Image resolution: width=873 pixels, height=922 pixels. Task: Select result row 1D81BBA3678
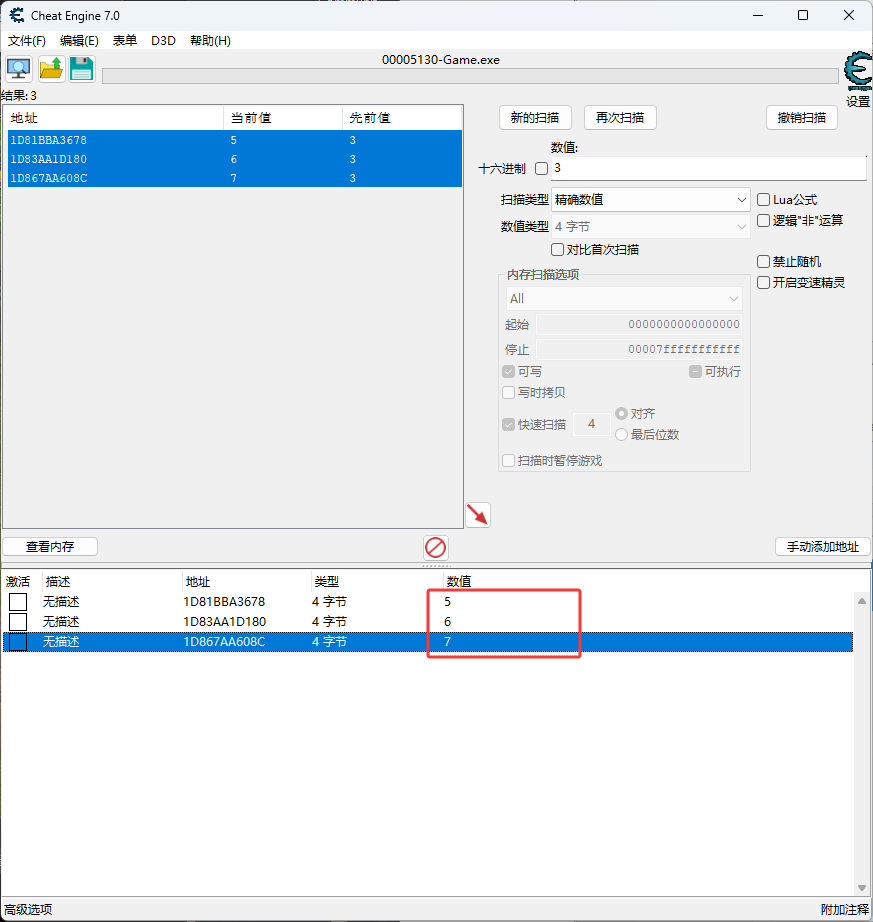(235, 140)
